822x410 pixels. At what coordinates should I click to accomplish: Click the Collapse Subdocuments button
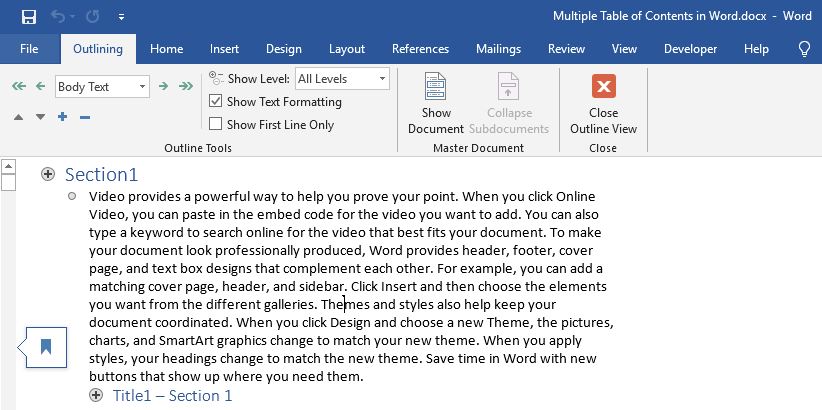tap(509, 104)
